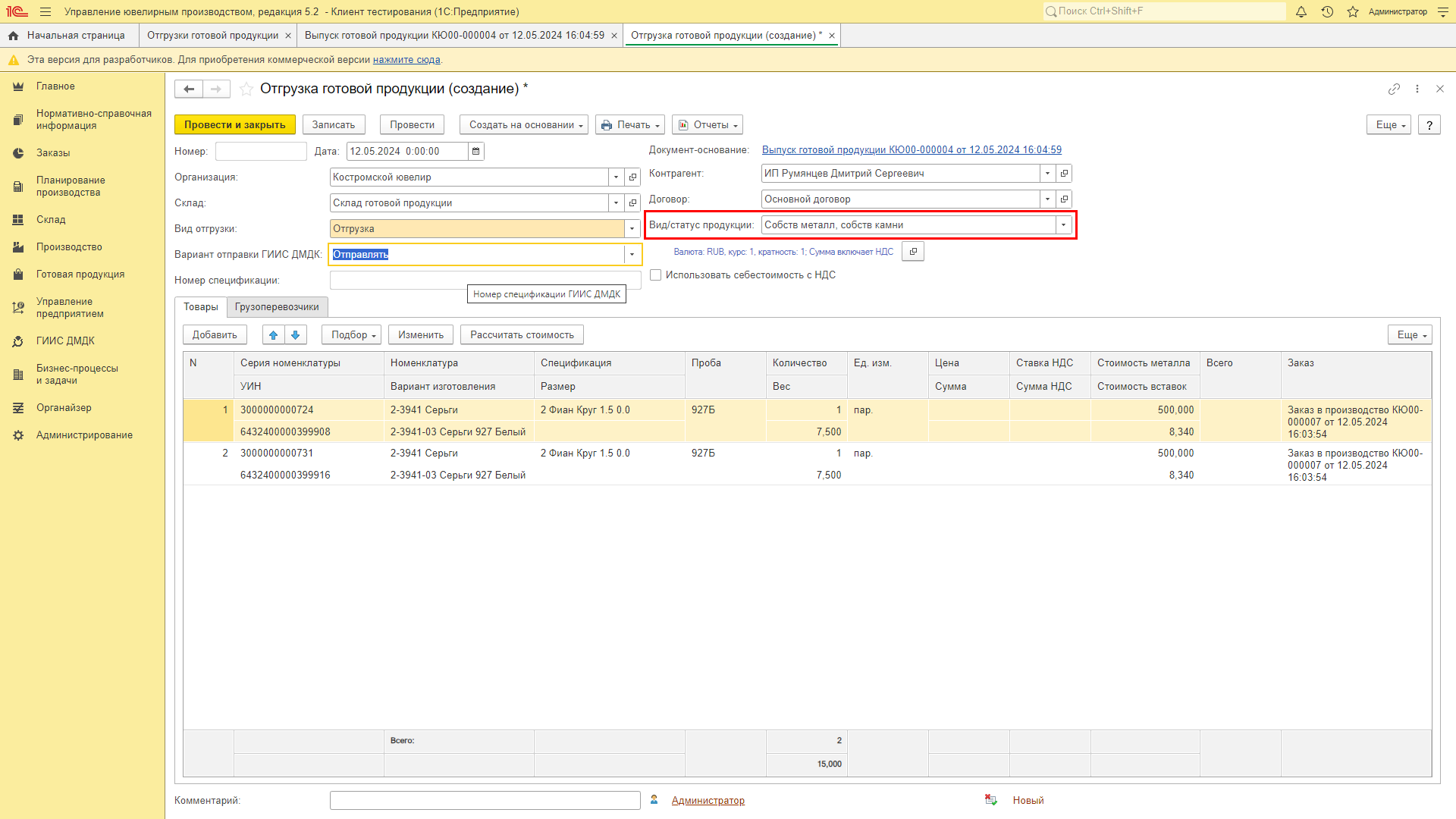Open history clock icon in title bar

tap(1327, 11)
